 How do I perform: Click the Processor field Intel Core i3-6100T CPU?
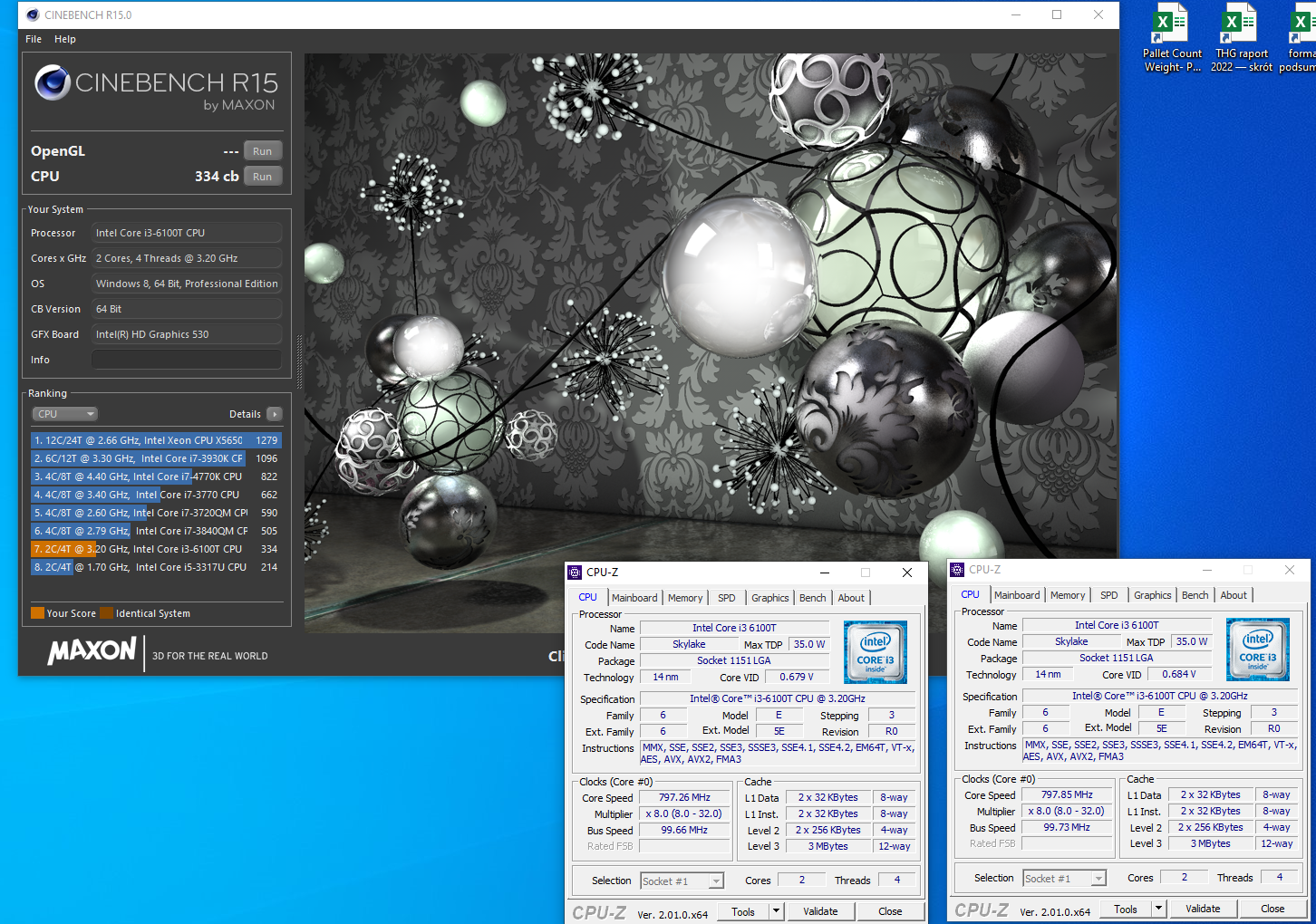pos(187,233)
